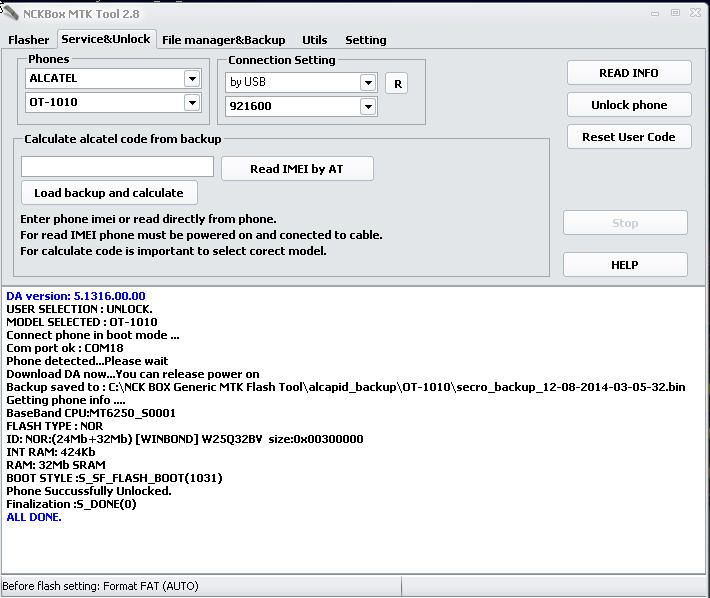Open the by USB connection dropdown
This screenshot has width=710, height=598.
(x=368, y=83)
